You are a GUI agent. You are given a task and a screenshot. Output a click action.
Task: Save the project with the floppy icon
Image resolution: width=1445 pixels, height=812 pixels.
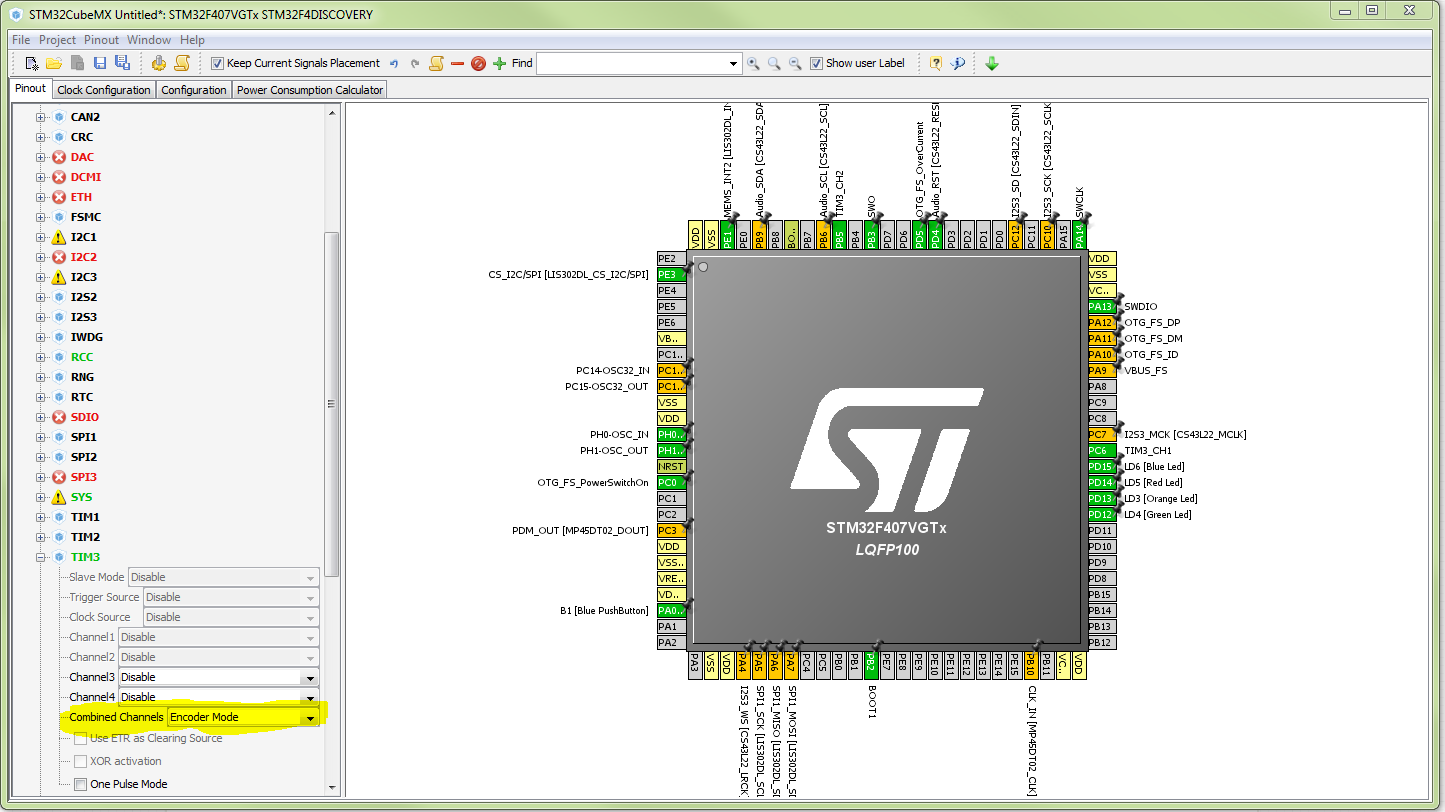pos(100,63)
